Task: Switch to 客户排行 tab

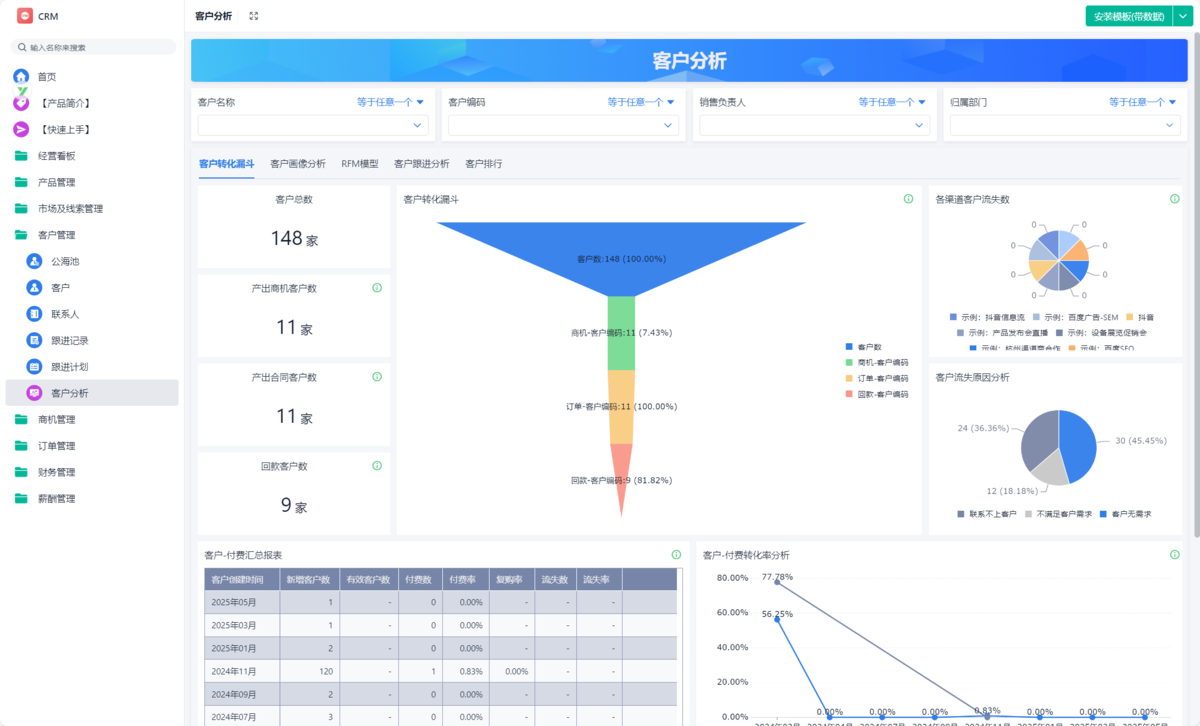Action: [x=484, y=164]
